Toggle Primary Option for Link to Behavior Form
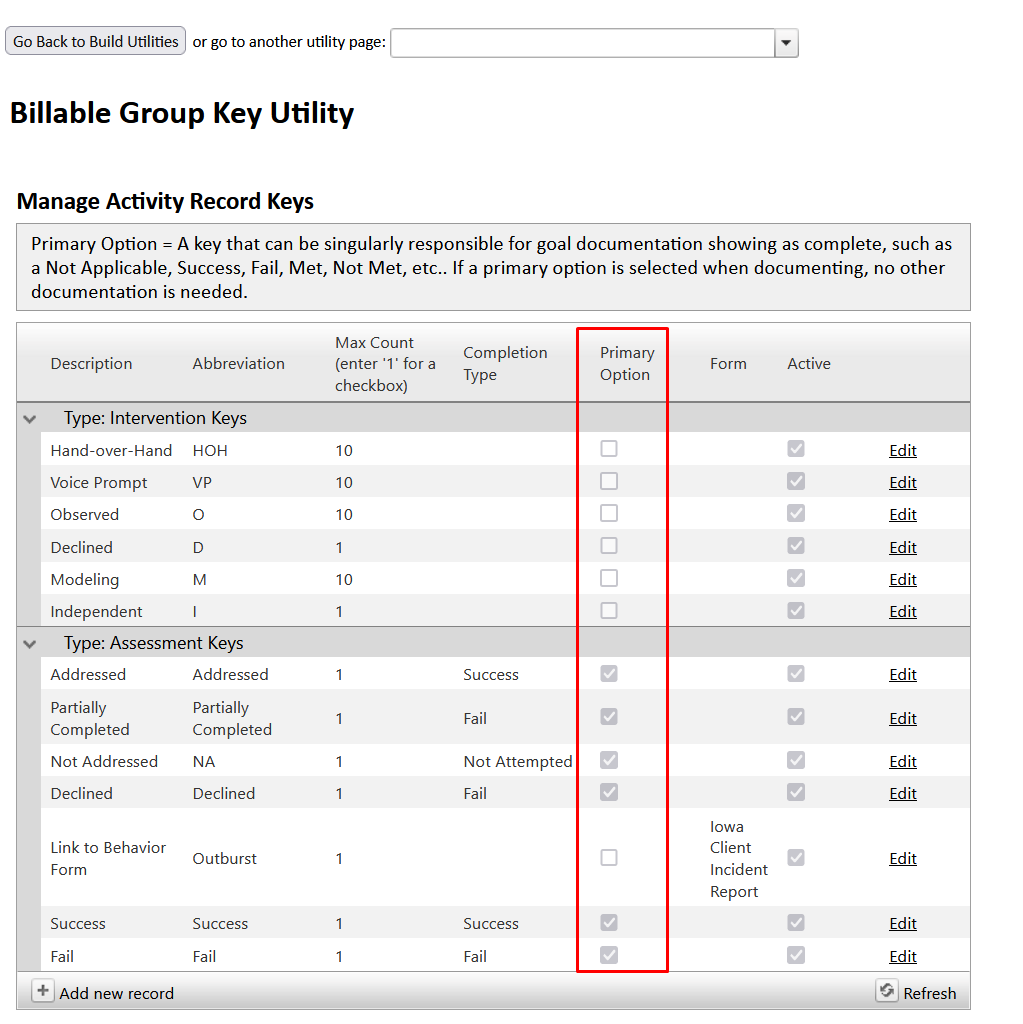The image size is (1023, 1024). pyautogui.click(x=609, y=857)
